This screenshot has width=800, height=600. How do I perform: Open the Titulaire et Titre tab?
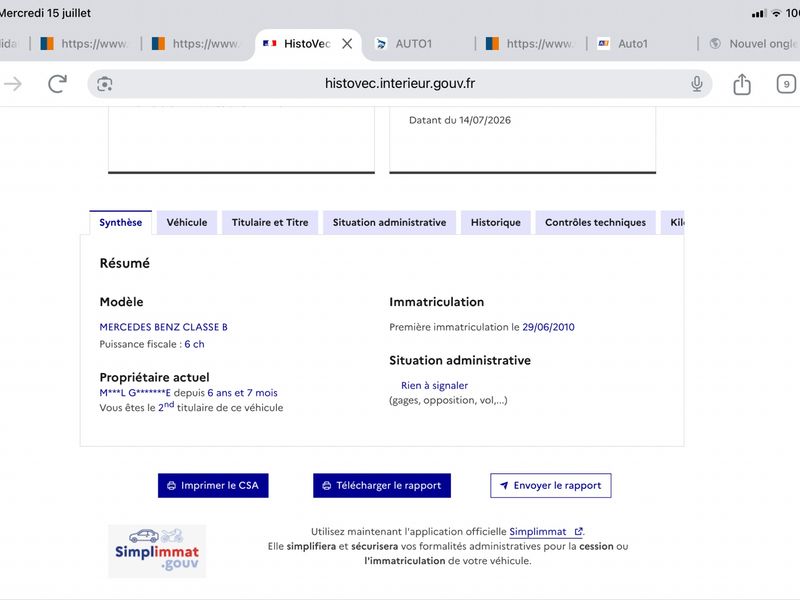(270, 222)
